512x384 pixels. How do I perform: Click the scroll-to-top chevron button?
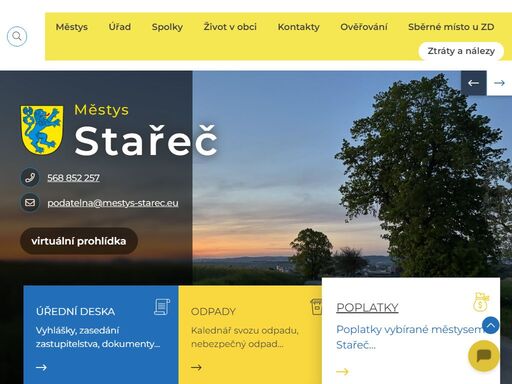click(491, 325)
